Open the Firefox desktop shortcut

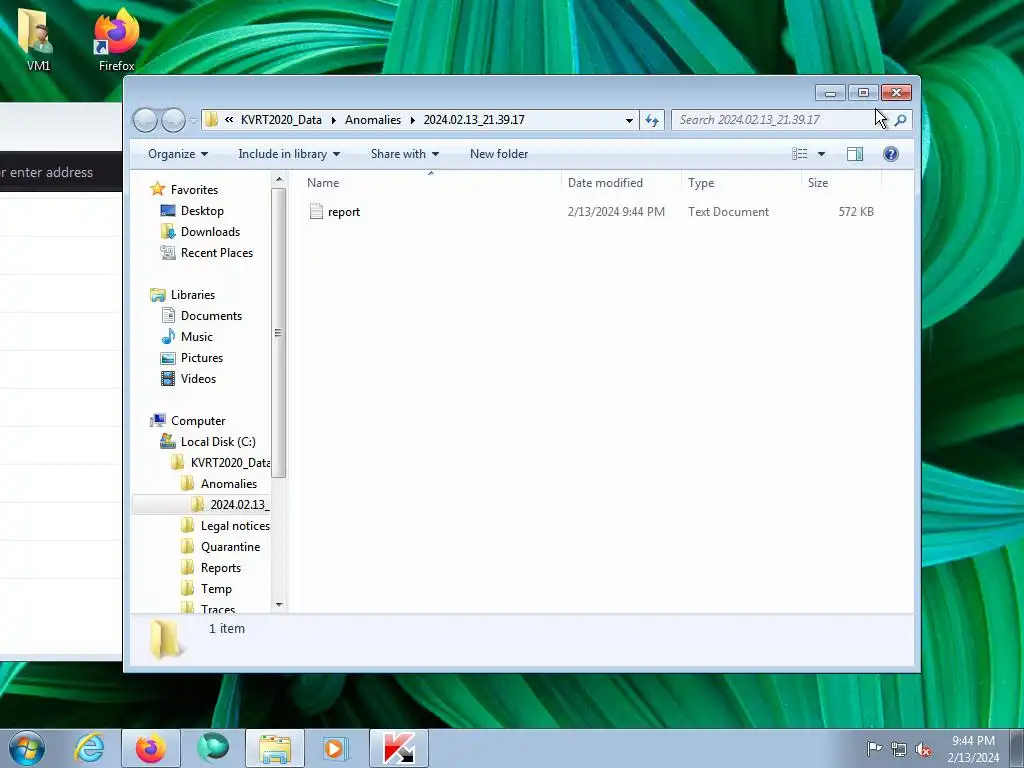[116, 39]
